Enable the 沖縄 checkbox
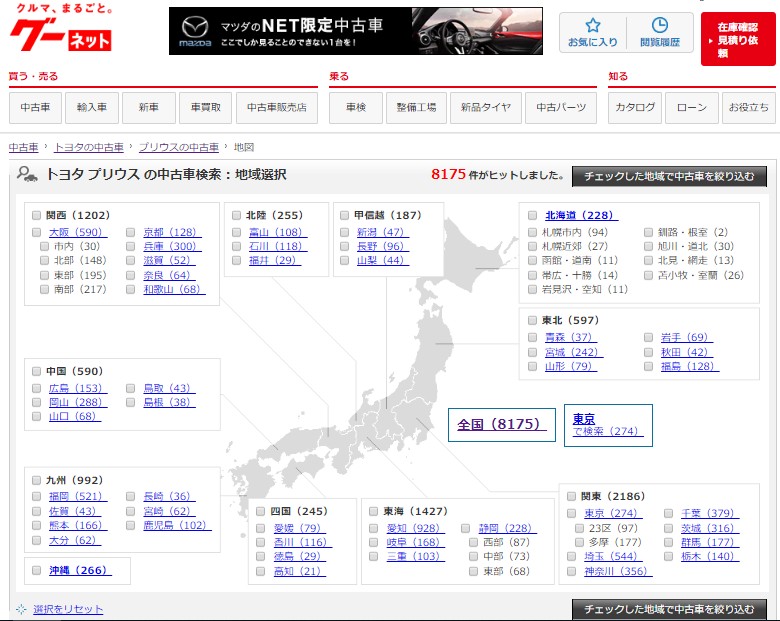Screen dimensions: 780x621 click(37, 571)
